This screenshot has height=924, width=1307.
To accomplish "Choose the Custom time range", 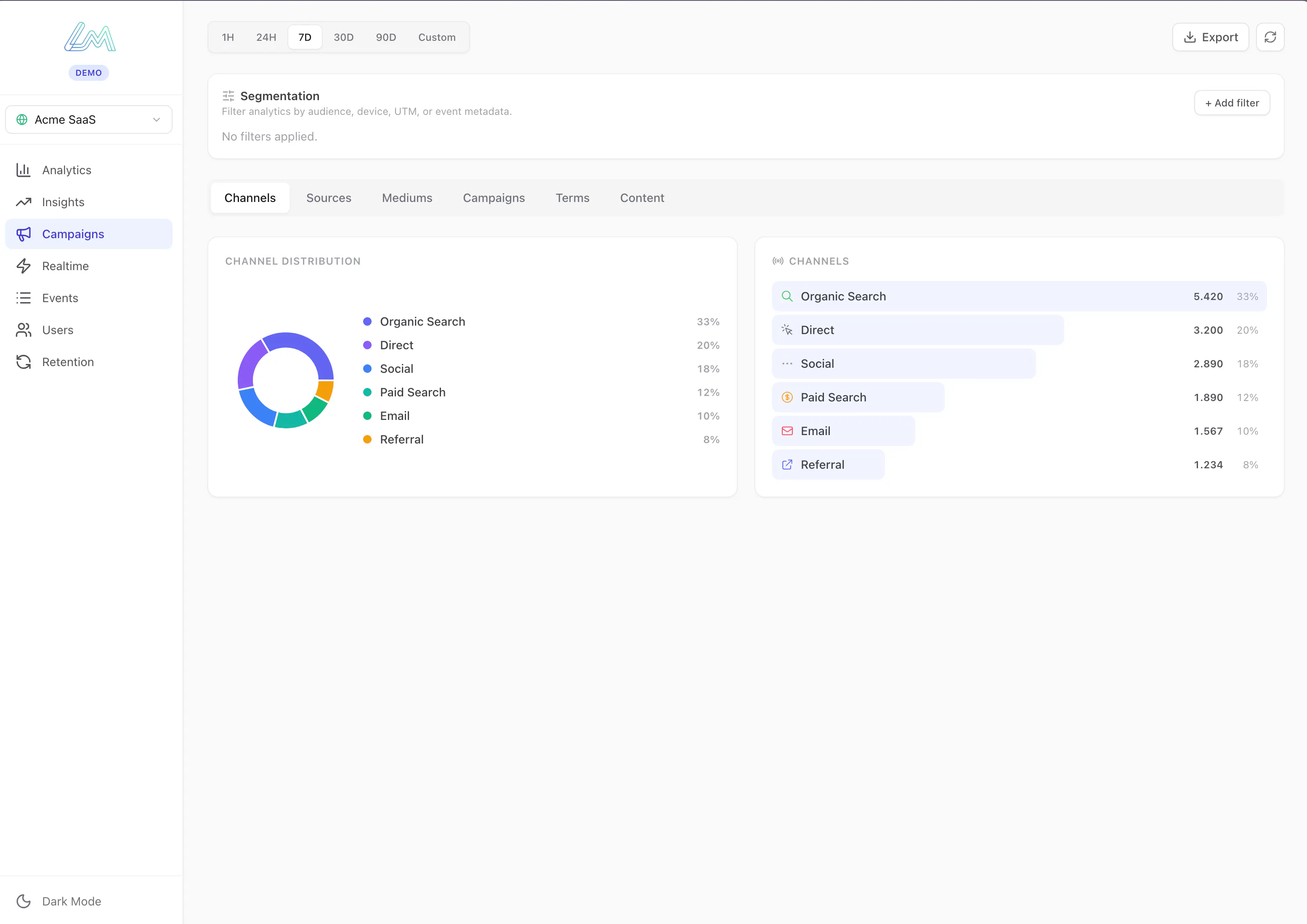I will (x=437, y=37).
